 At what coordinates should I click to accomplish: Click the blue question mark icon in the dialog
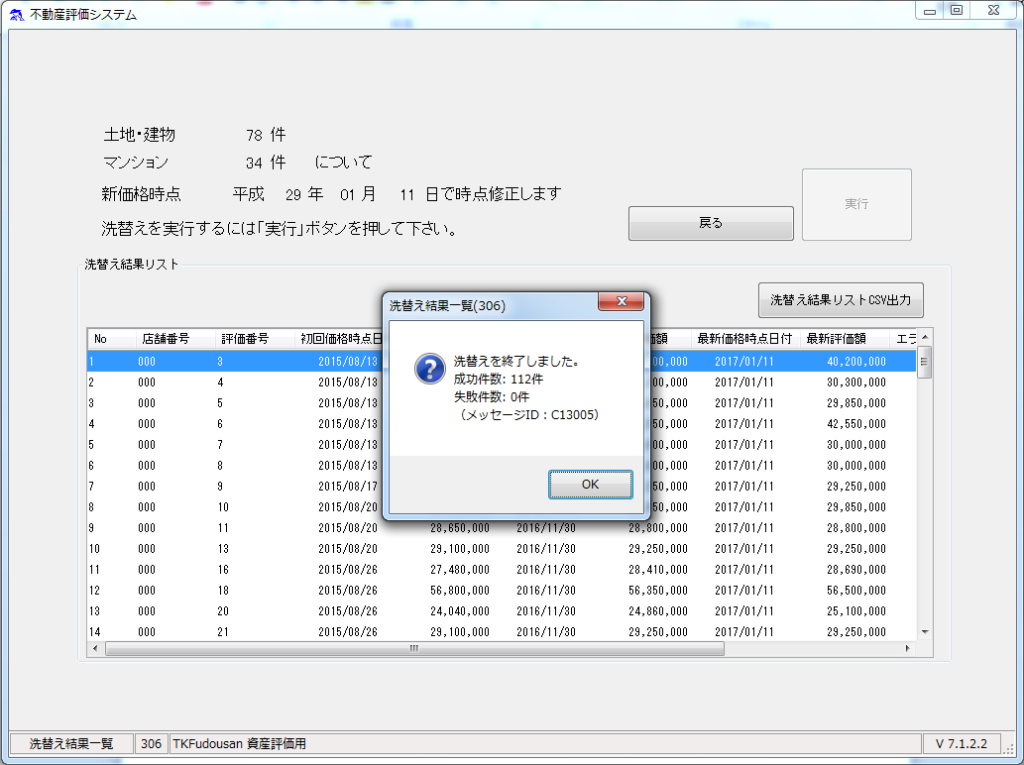[x=429, y=369]
